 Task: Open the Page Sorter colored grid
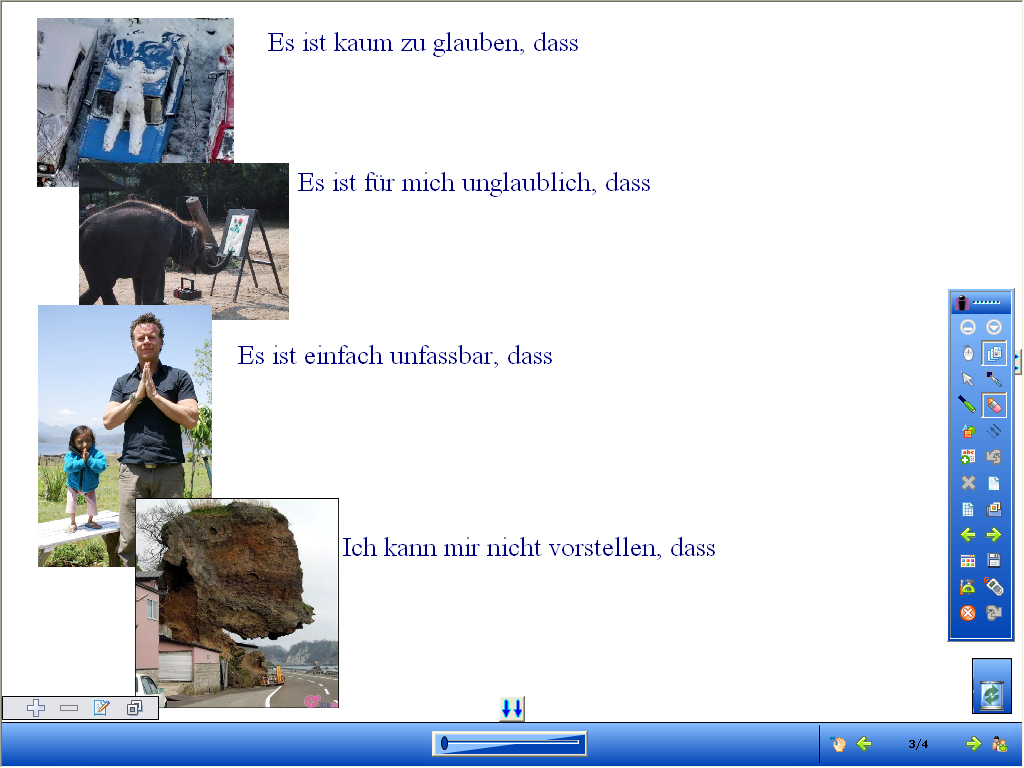pyautogui.click(x=968, y=560)
